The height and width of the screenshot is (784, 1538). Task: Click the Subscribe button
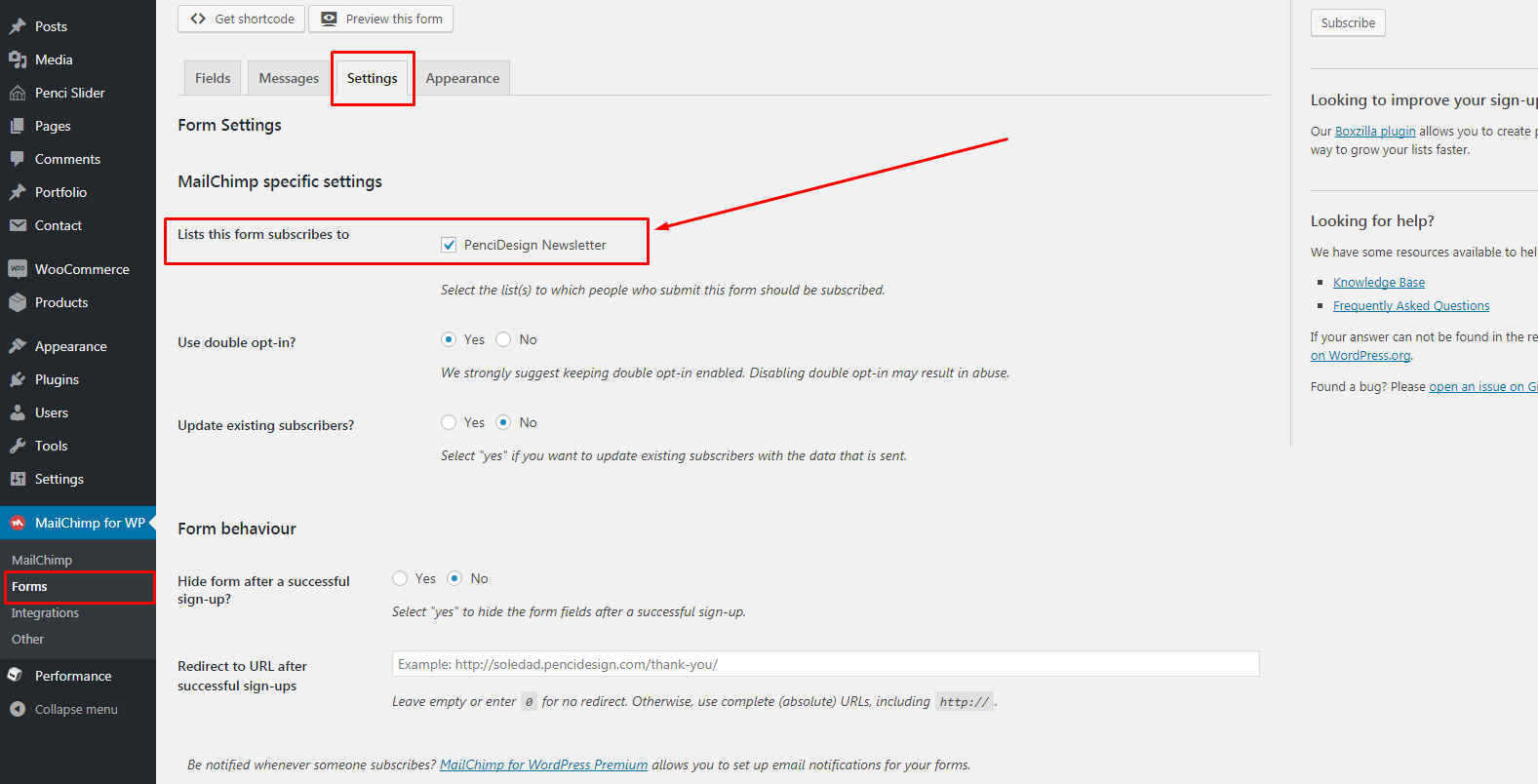[x=1348, y=22]
